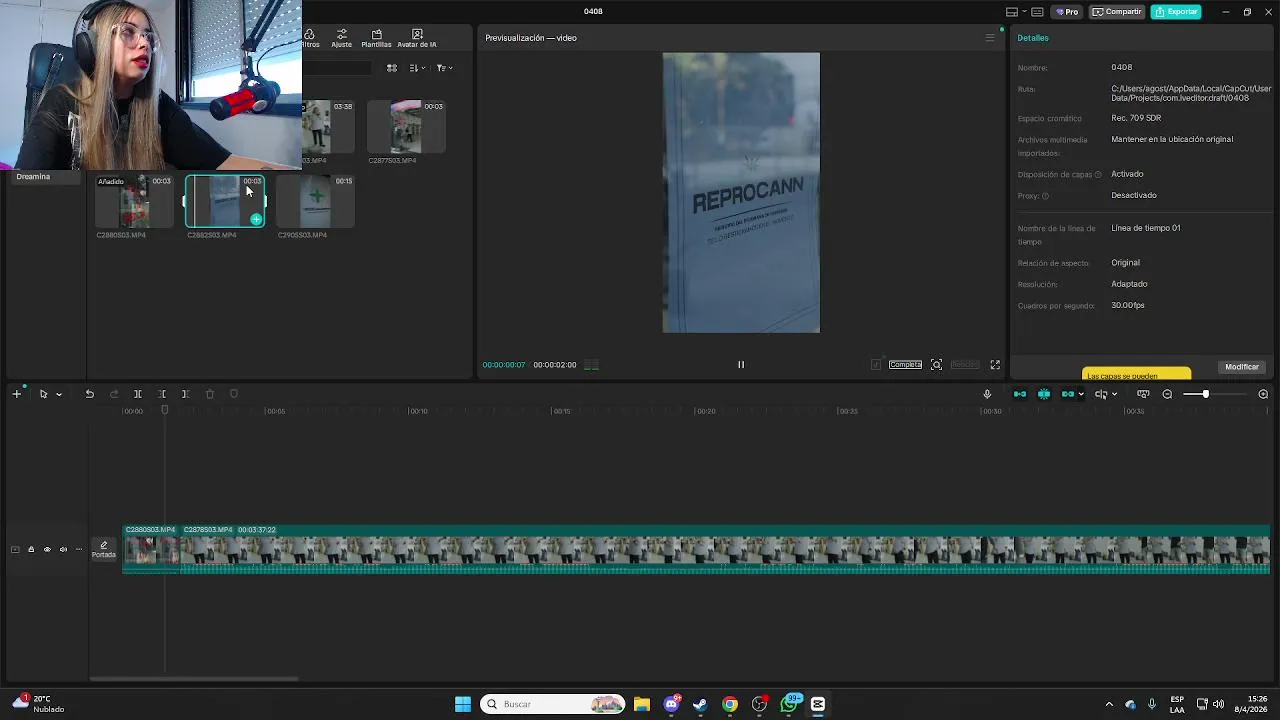The width and height of the screenshot is (1280, 720).
Task: Click the Completa preview quality button
Action: pos(905,365)
